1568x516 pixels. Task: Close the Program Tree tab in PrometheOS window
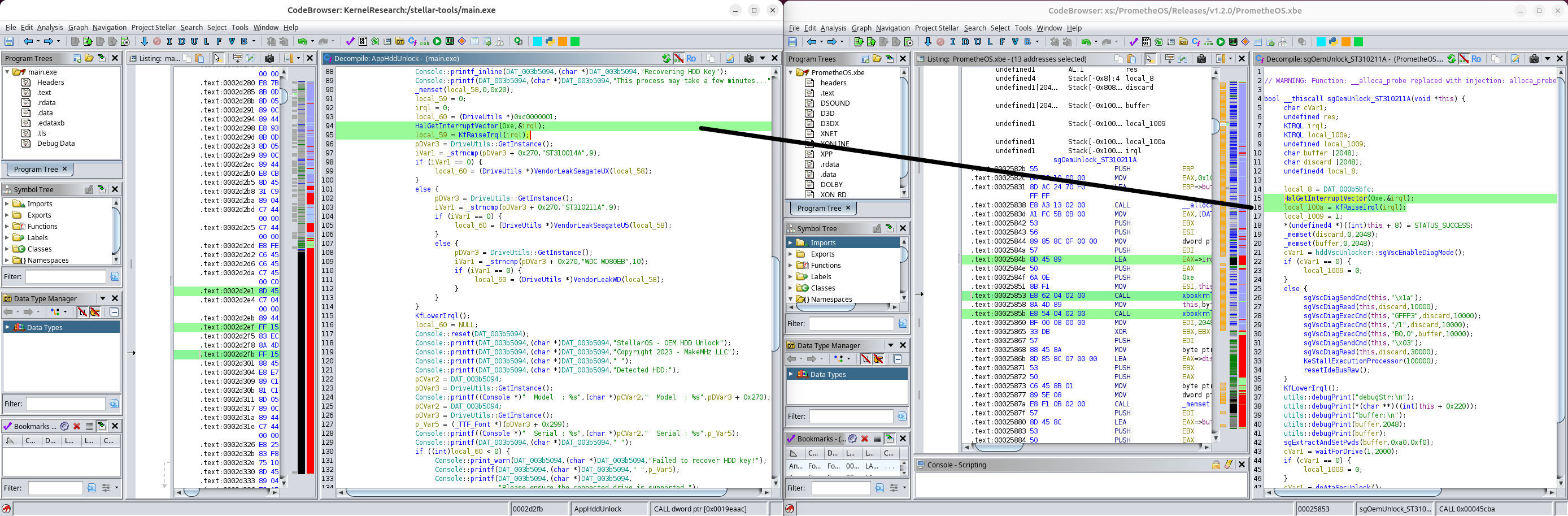click(x=847, y=208)
